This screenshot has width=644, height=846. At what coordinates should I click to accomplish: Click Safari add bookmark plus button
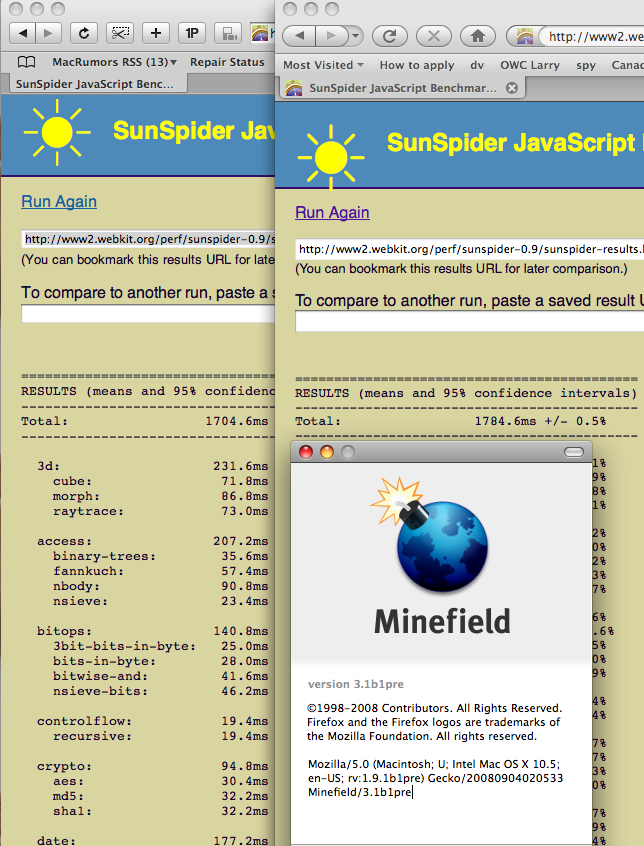[x=156, y=33]
